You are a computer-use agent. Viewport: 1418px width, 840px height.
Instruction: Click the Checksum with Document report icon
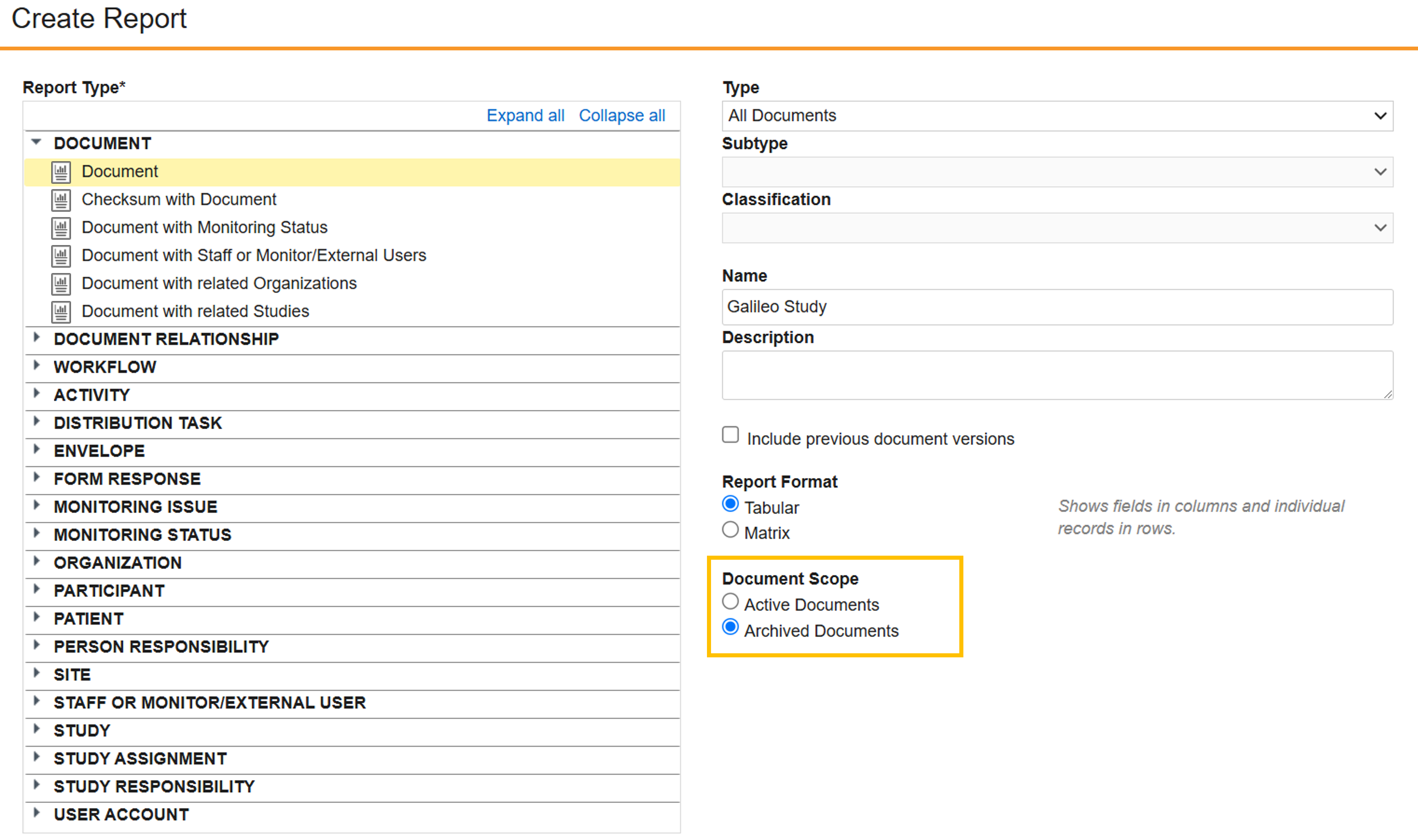[61, 200]
